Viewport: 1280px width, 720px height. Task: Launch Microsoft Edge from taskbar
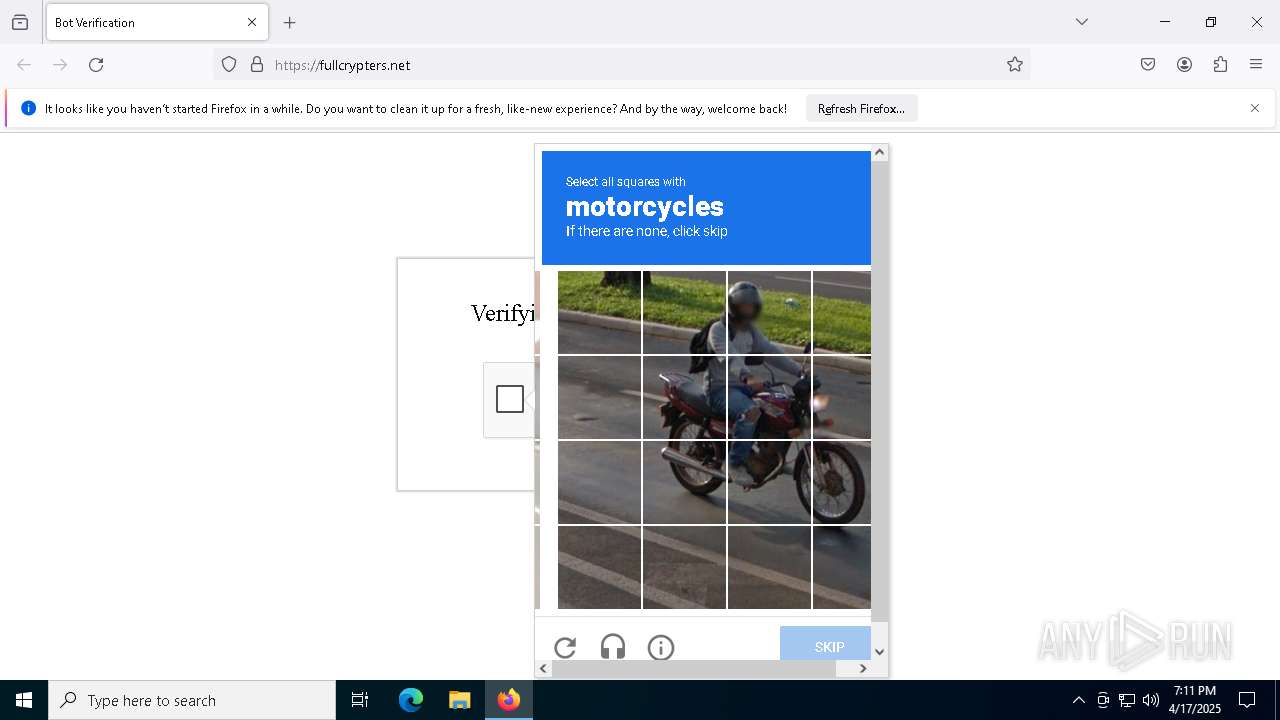[411, 700]
